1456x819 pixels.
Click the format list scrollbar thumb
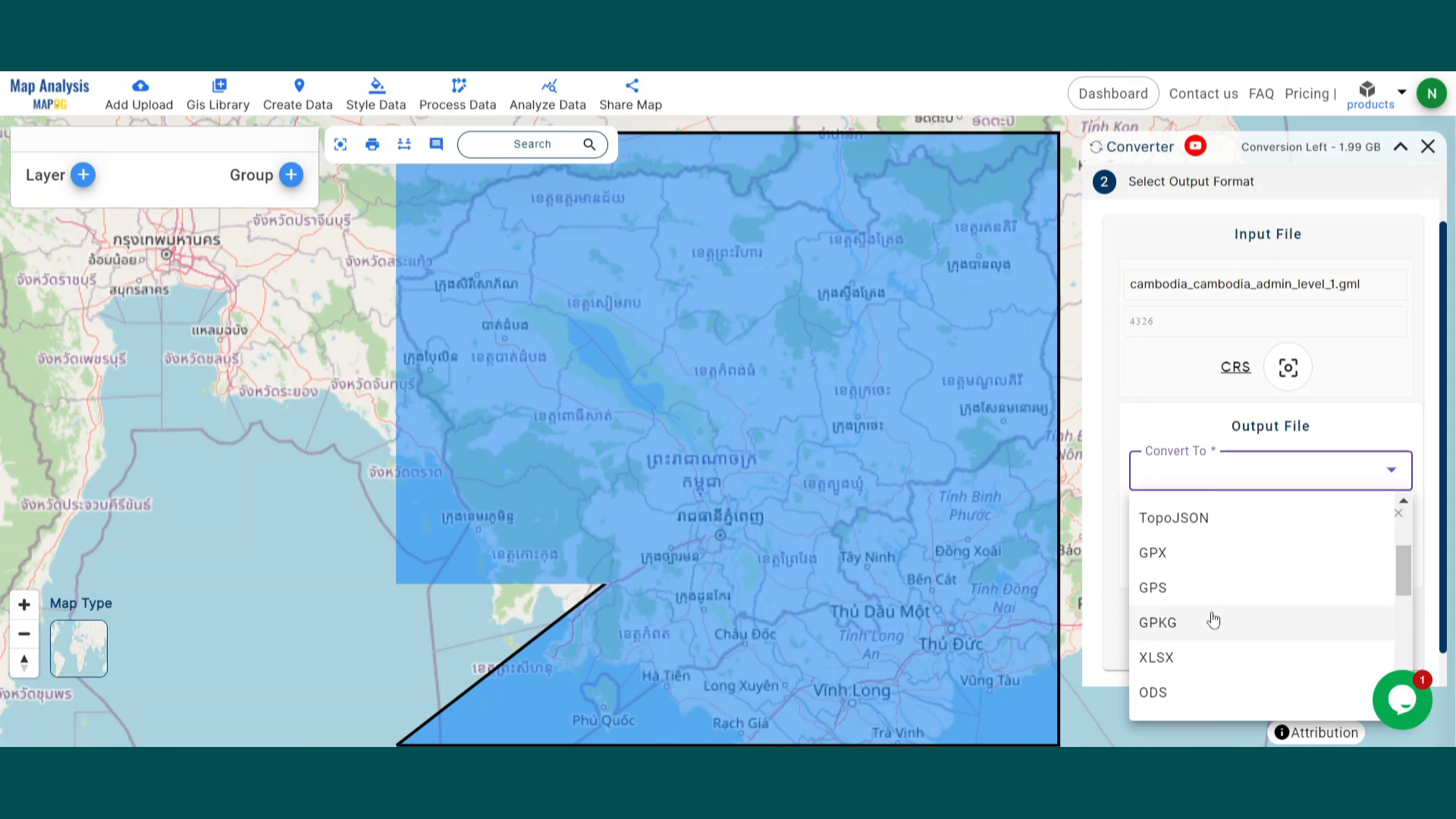pos(1404,570)
